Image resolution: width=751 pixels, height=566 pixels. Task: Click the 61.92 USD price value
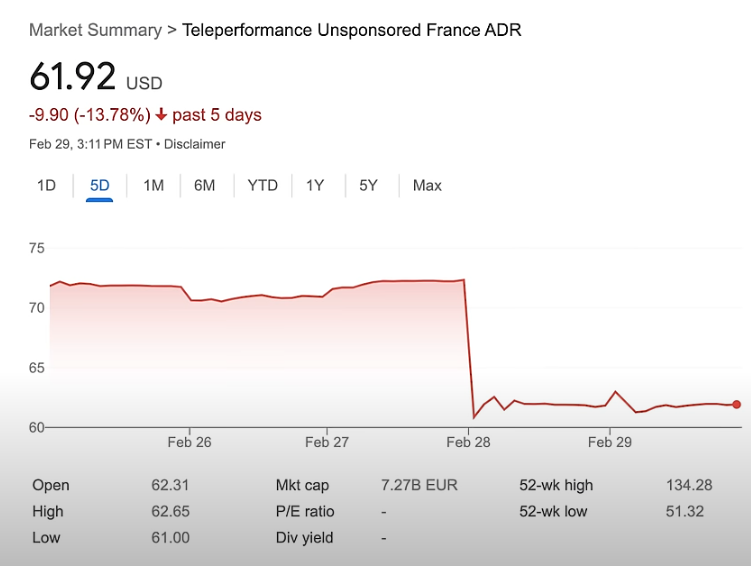coord(73,77)
